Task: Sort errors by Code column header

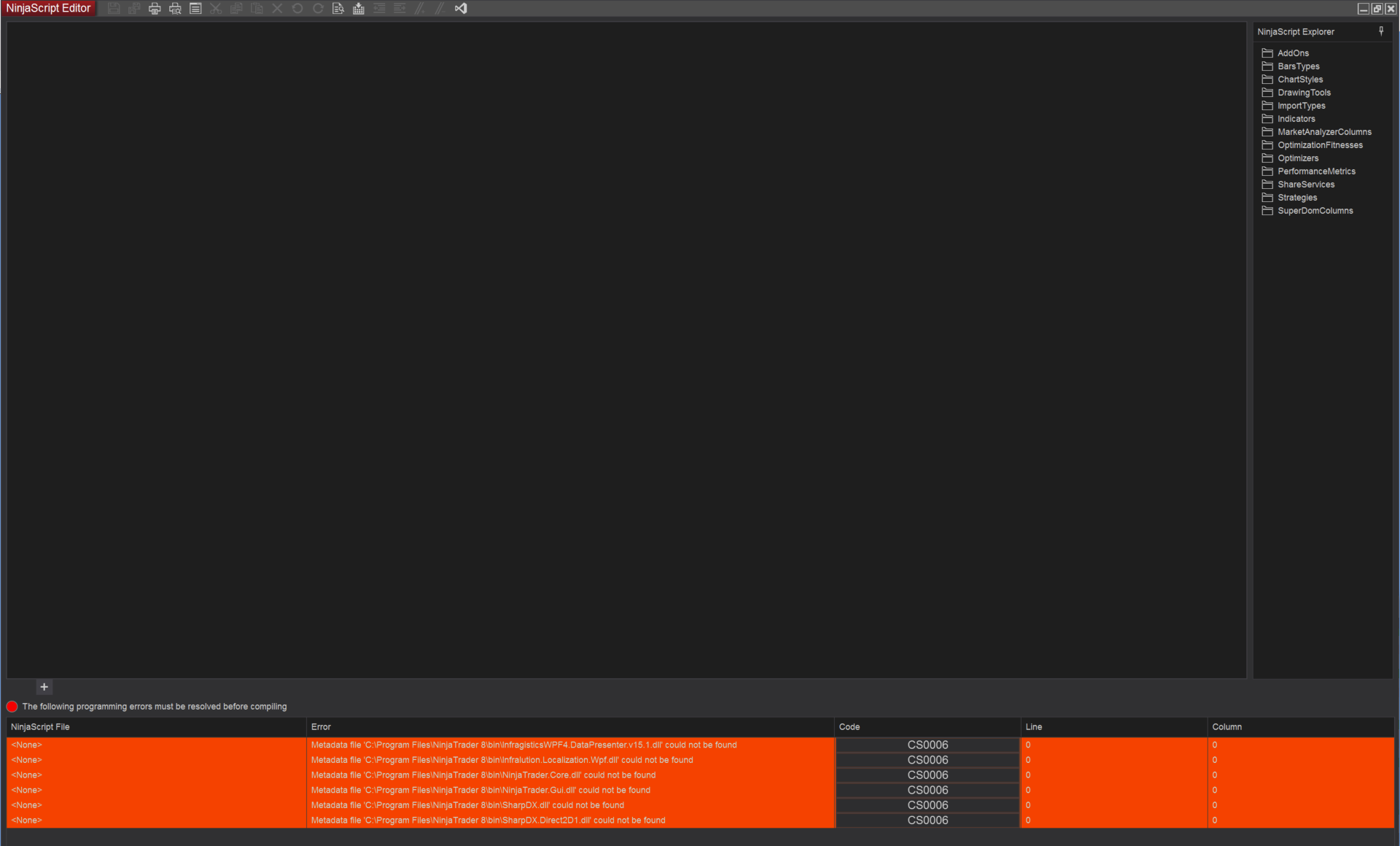Action: (x=849, y=727)
